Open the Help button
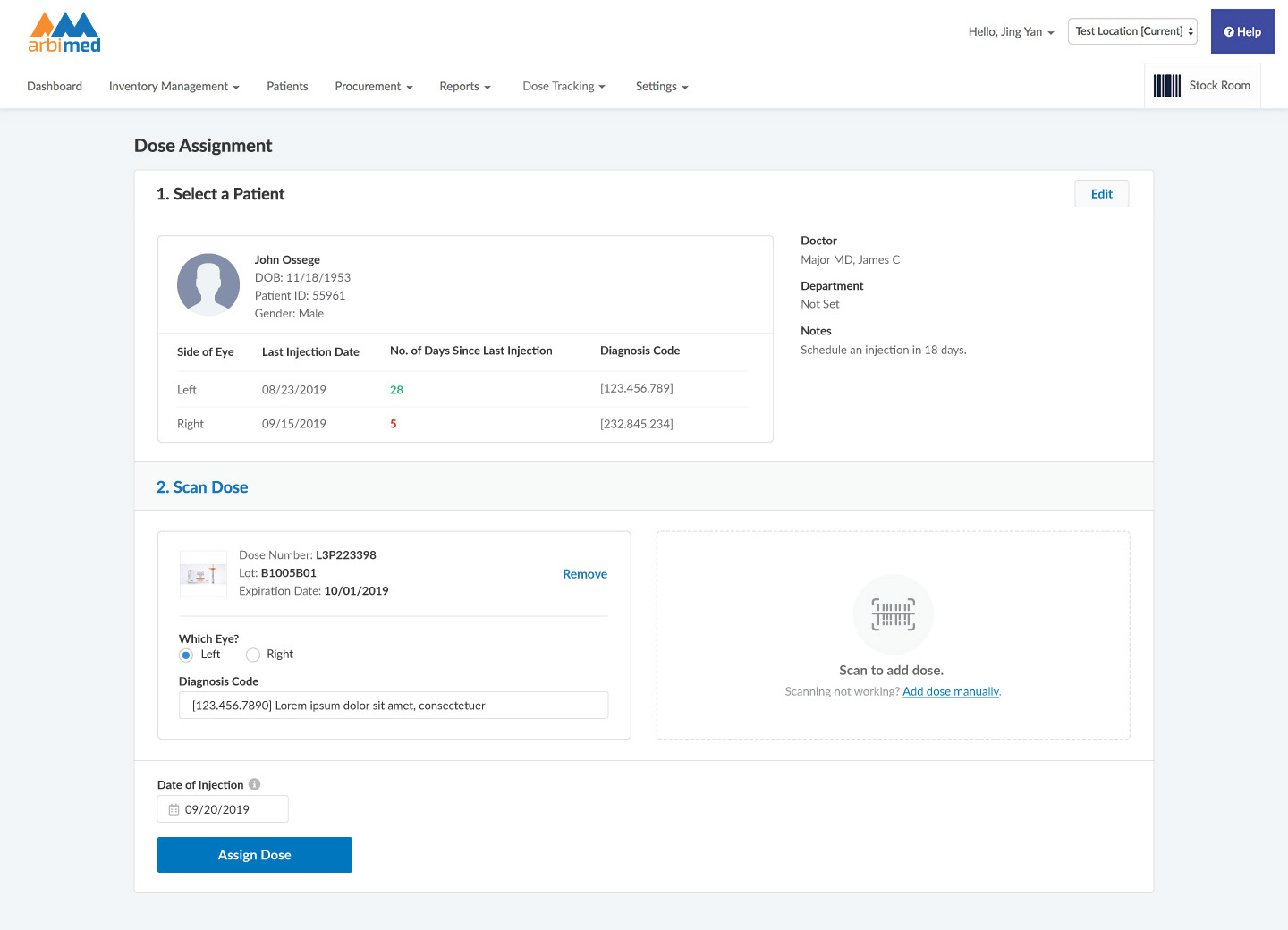The width and height of the screenshot is (1288, 930). coord(1242,31)
